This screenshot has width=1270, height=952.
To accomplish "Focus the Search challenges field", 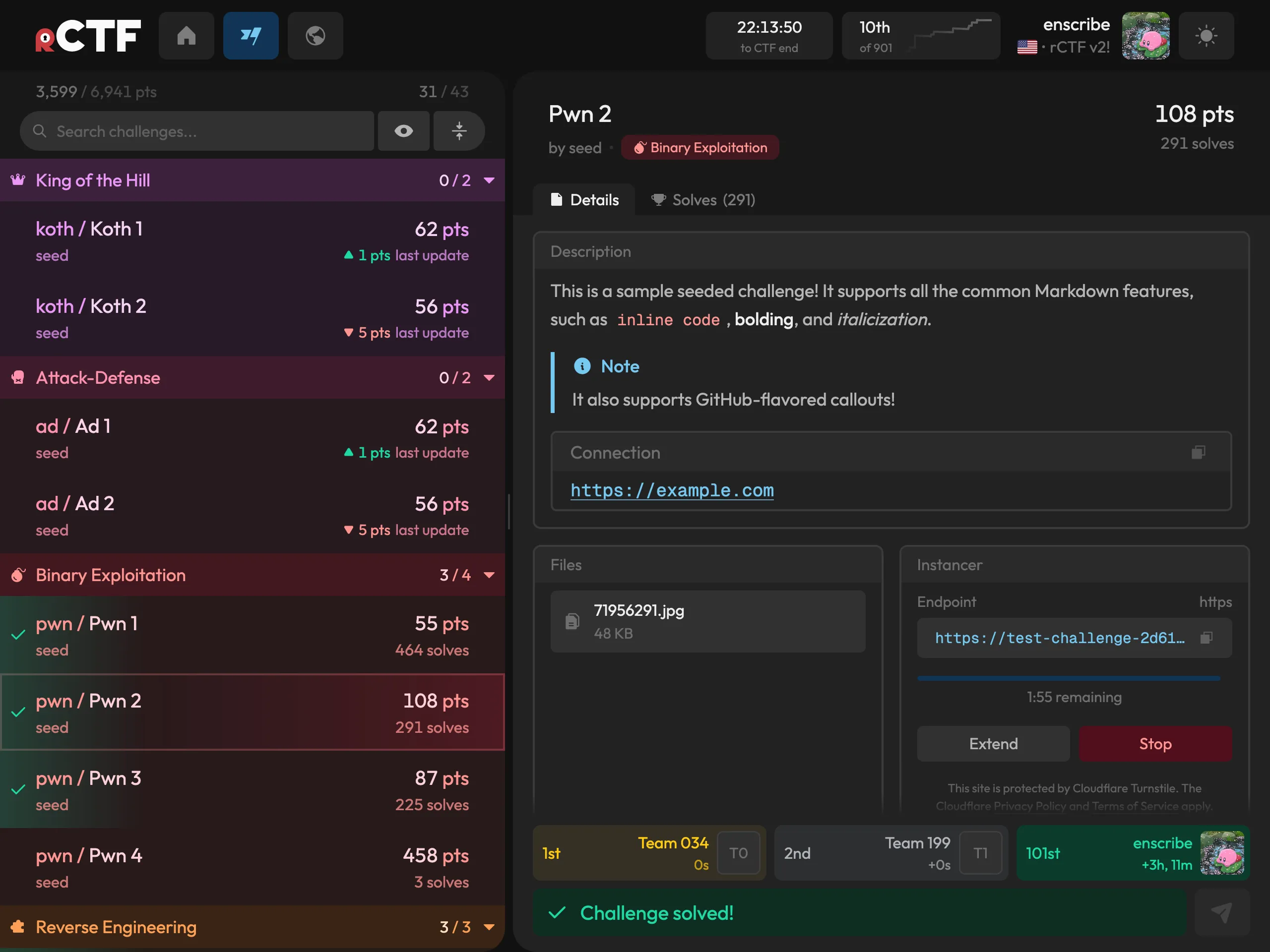I will [197, 131].
